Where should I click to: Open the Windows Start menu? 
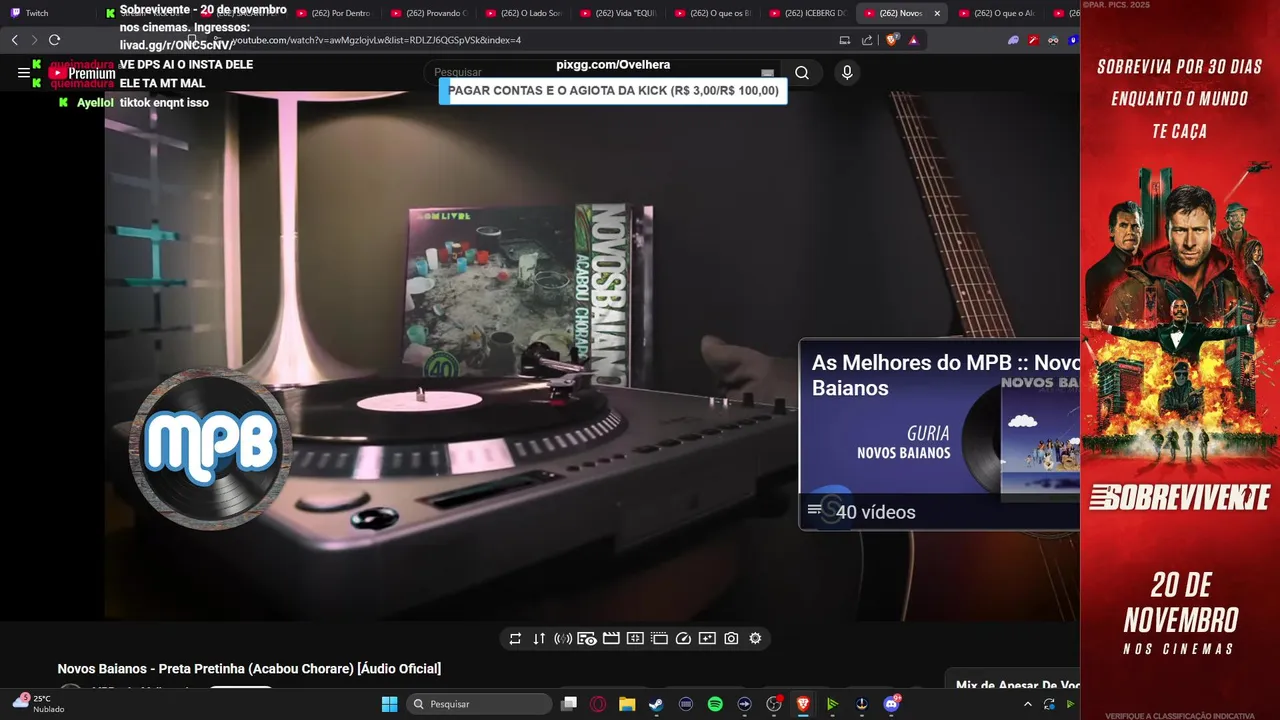coord(389,704)
